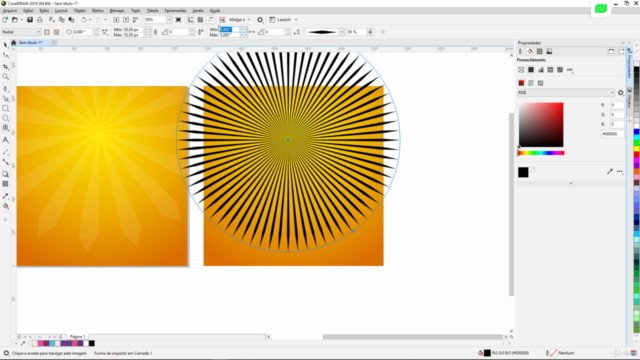Switch to Color palettes mode
Image resolution: width=640 pixels, height=360 pixels.
coord(540,83)
